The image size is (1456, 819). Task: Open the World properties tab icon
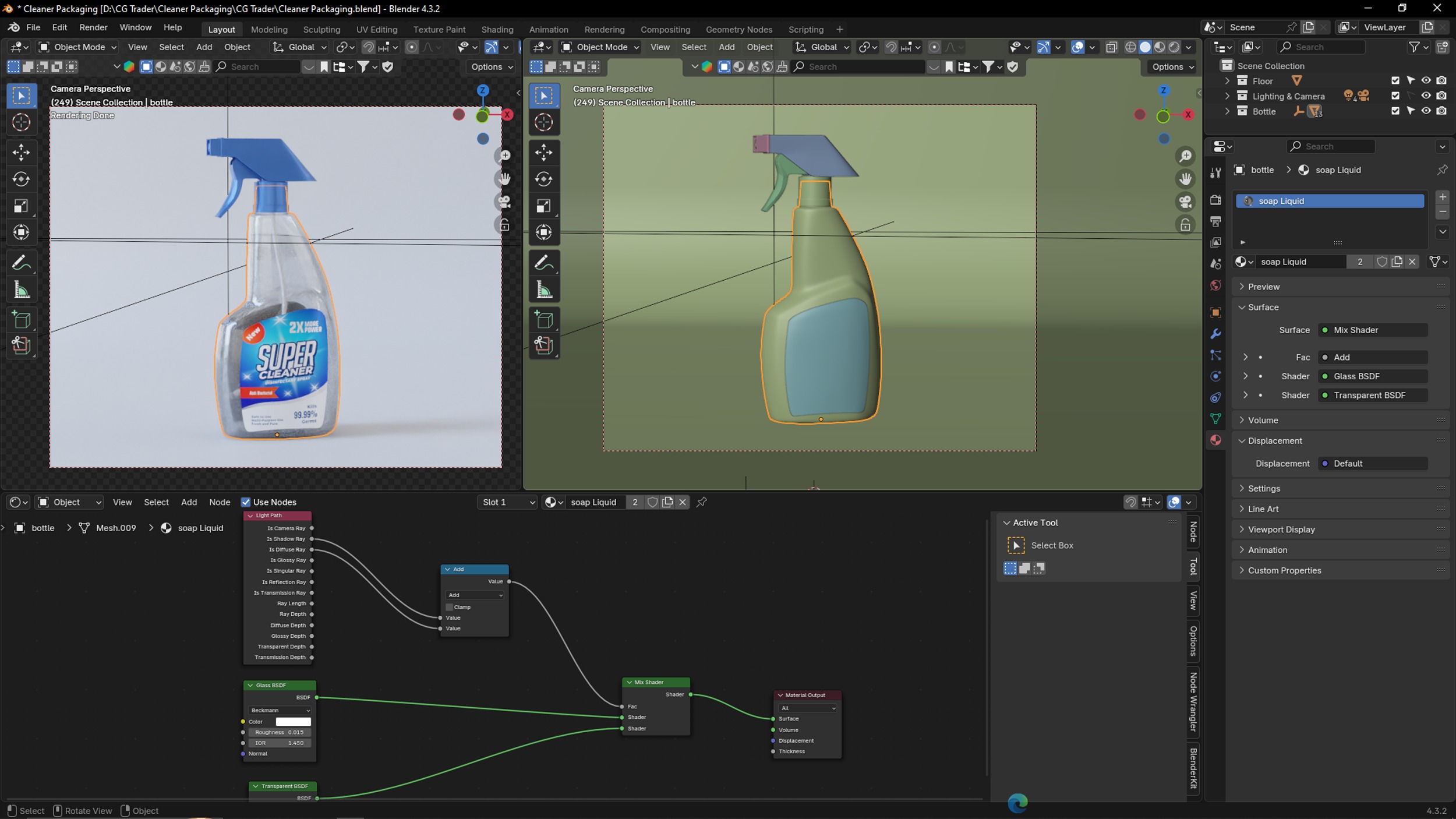click(1215, 285)
